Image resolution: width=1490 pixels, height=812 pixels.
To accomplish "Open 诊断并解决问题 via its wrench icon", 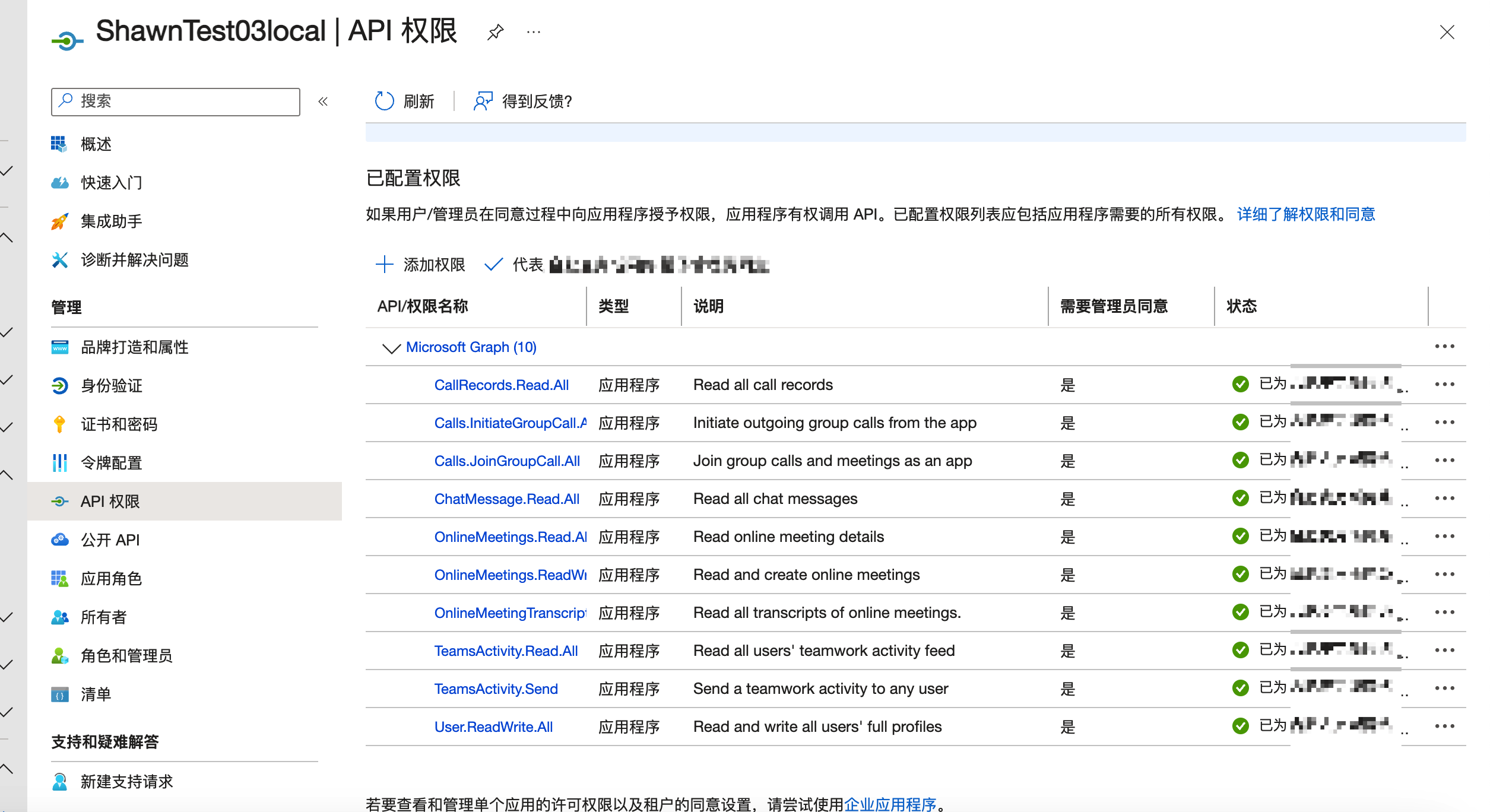I will [x=59, y=260].
